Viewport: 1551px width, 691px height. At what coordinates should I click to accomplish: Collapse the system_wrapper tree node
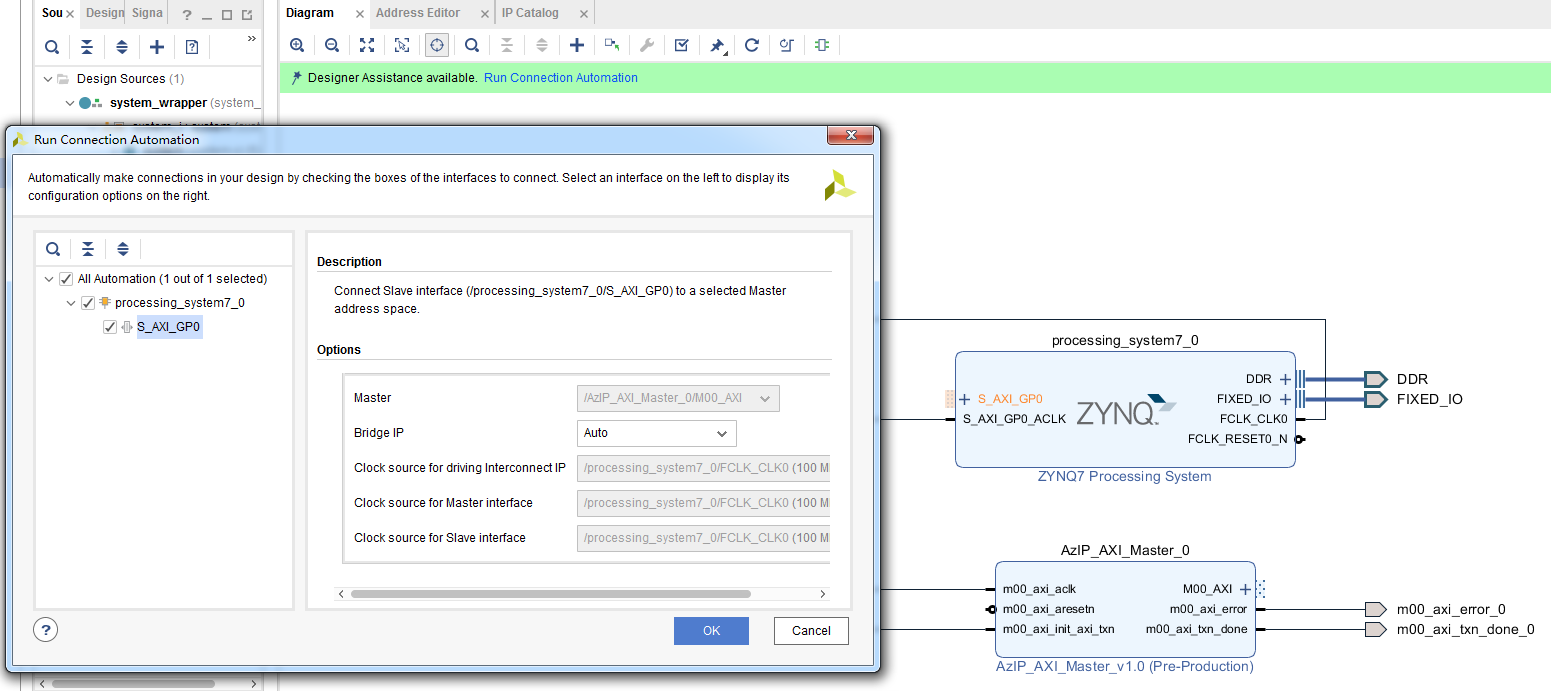pos(69,103)
